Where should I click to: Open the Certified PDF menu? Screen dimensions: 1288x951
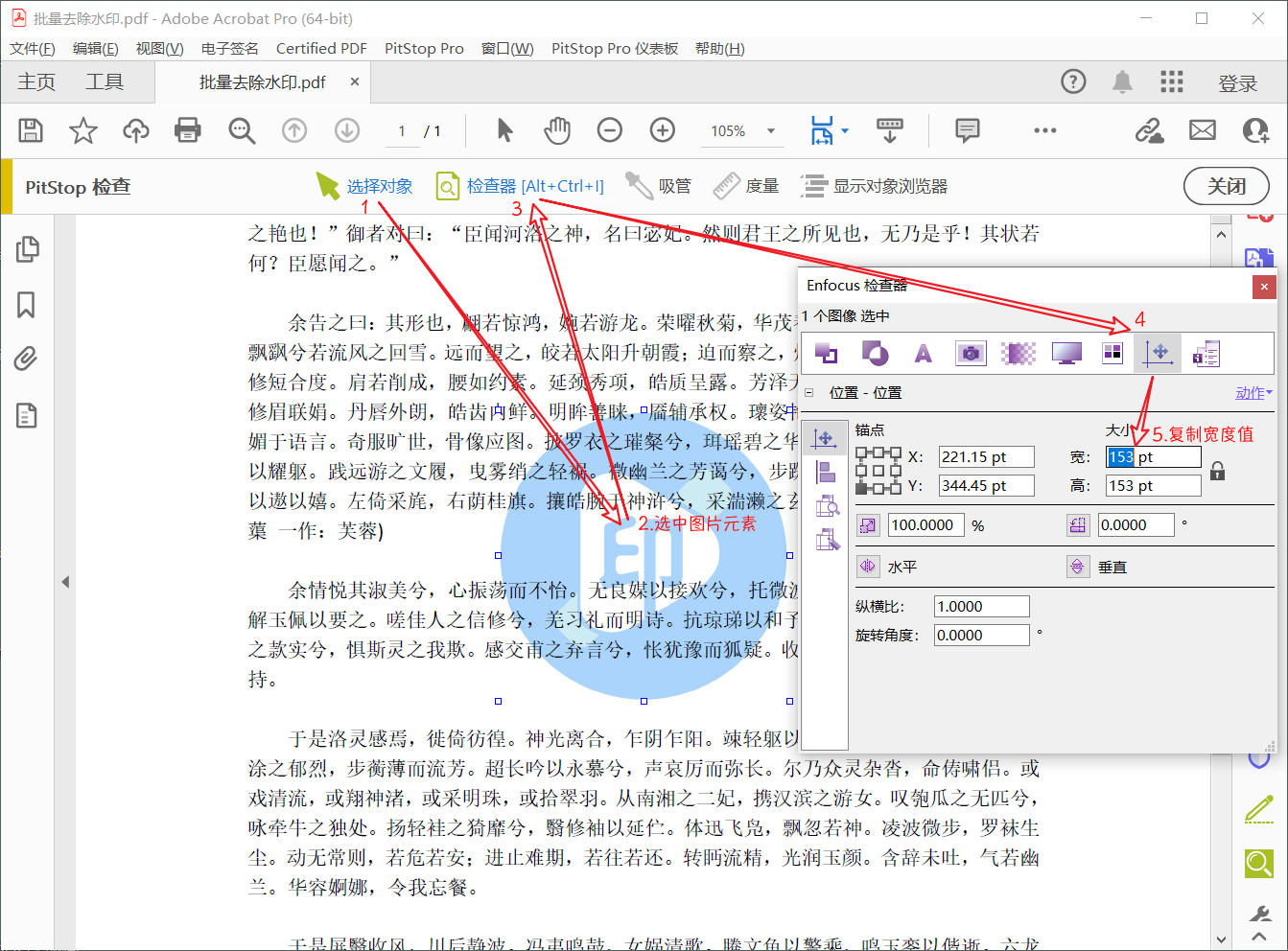point(321,49)
